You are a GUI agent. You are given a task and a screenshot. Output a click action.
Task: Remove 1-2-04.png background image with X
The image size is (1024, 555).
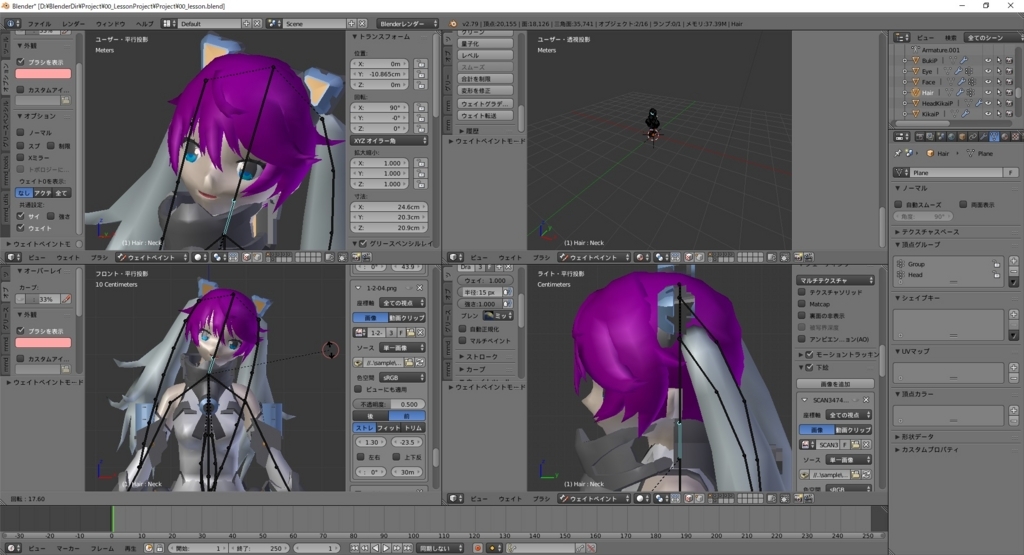[x=419, y=288]
